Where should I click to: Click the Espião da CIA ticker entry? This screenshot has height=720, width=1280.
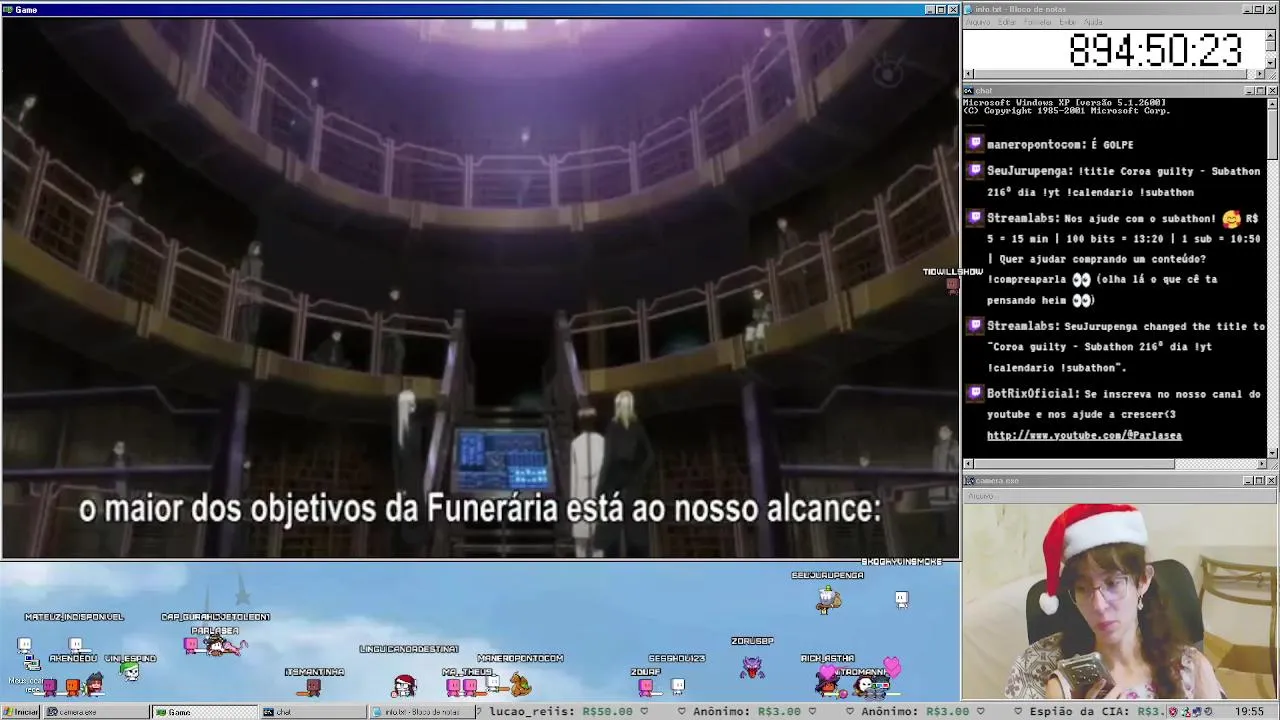[x=1096, y=712]
